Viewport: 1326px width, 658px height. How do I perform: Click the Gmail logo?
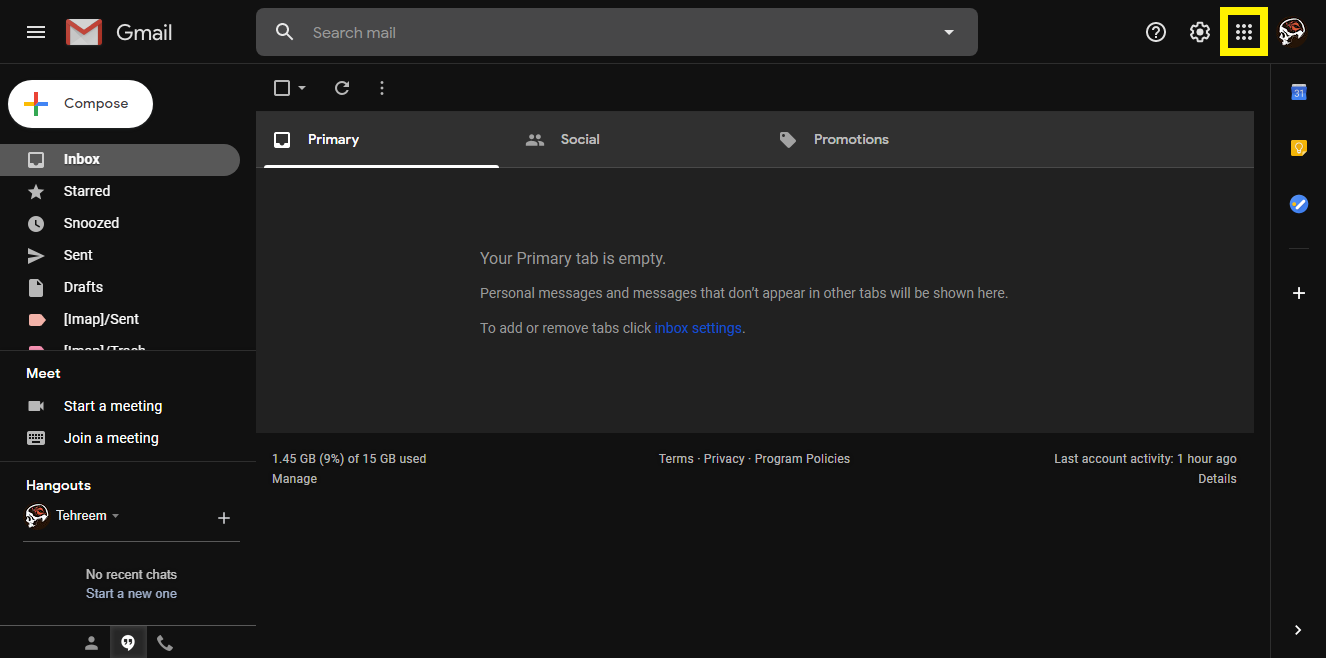[119, 32]
